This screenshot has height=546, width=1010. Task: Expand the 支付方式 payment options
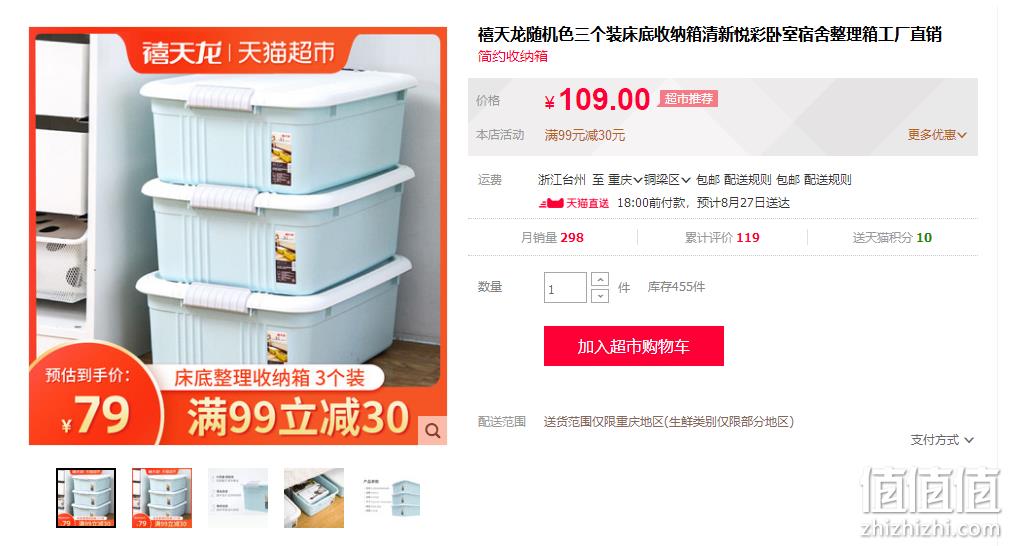click(941, 440)
